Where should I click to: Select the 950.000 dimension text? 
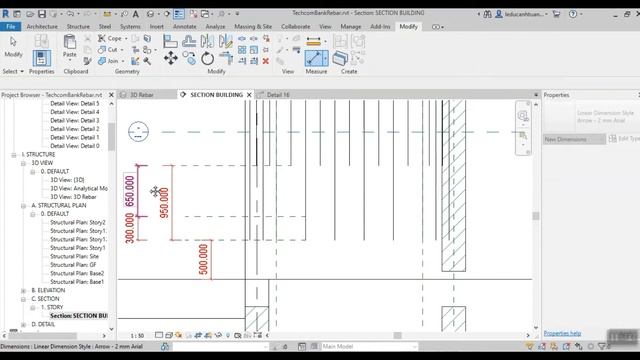(164, 202)
